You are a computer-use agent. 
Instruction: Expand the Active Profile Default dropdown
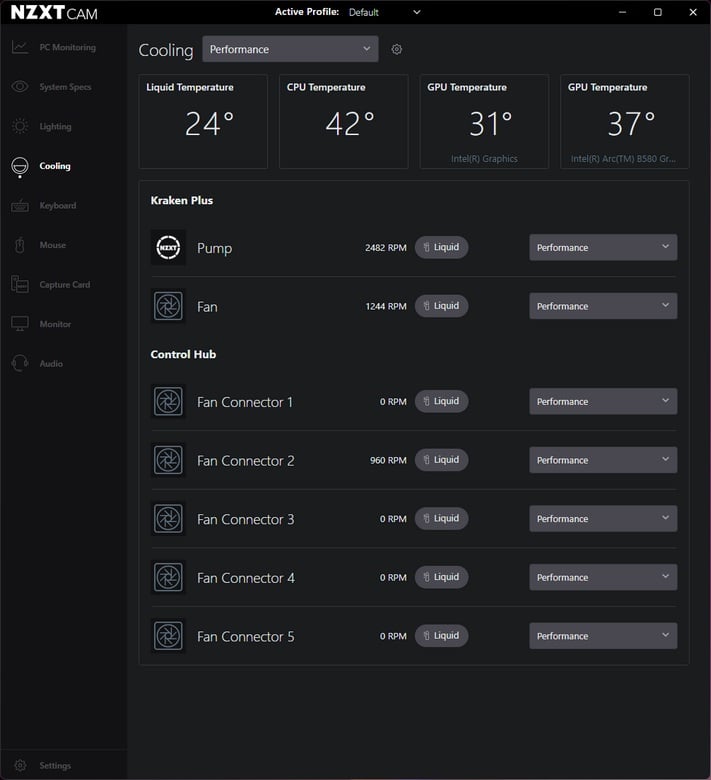385,12
